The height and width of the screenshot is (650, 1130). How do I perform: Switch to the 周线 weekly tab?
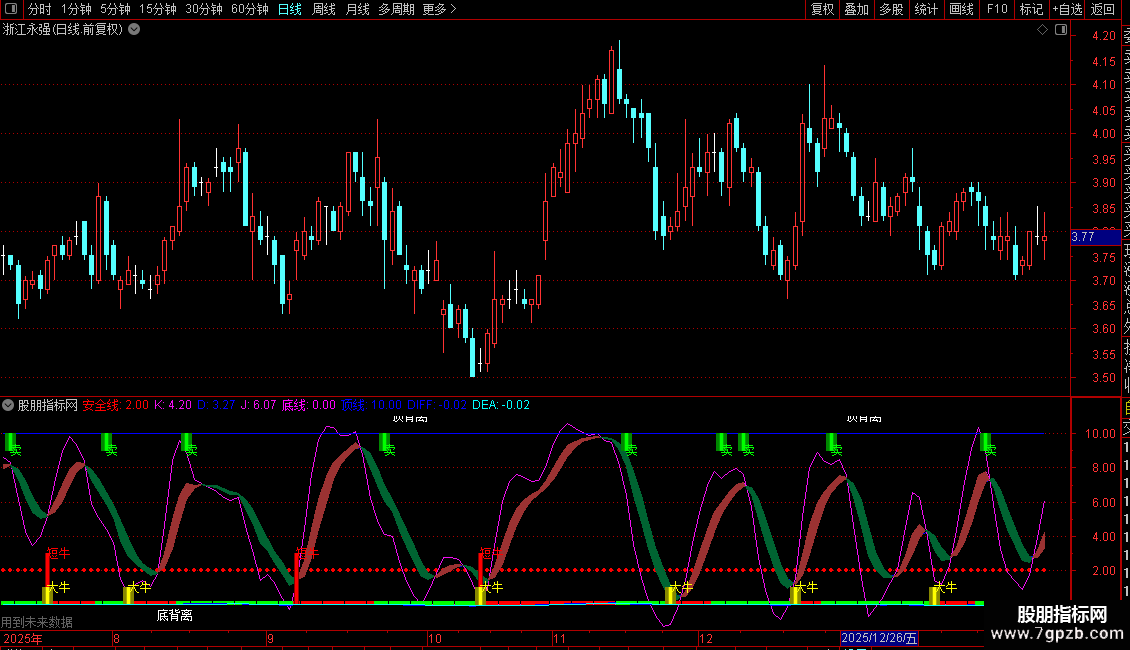pos(324,9)
